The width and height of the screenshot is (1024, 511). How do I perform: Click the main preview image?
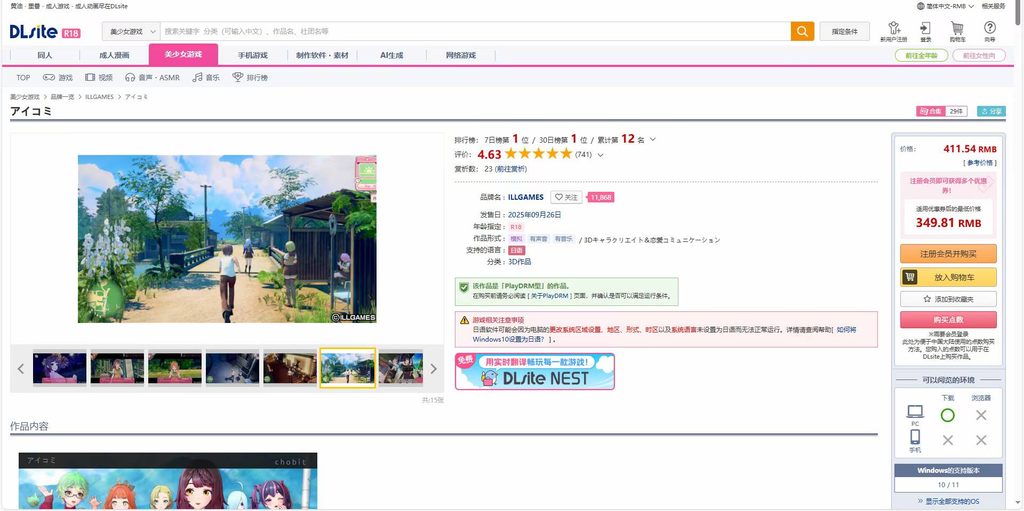tap(227, 239)
